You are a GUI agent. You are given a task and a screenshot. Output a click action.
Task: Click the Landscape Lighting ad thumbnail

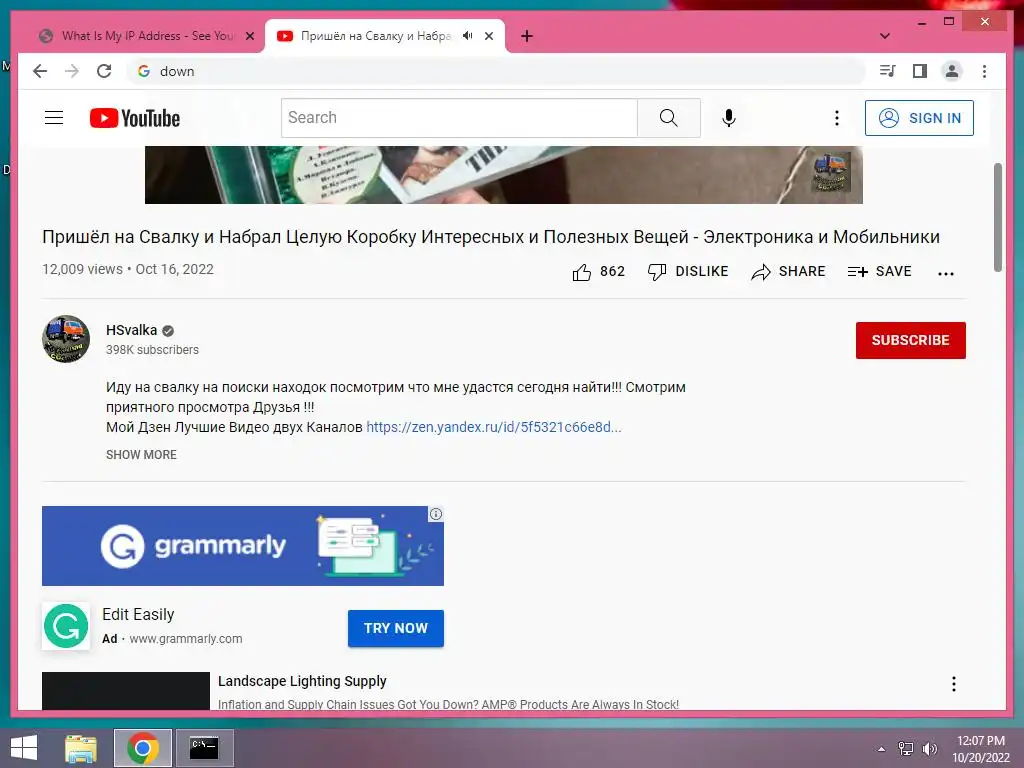(125, 691)
